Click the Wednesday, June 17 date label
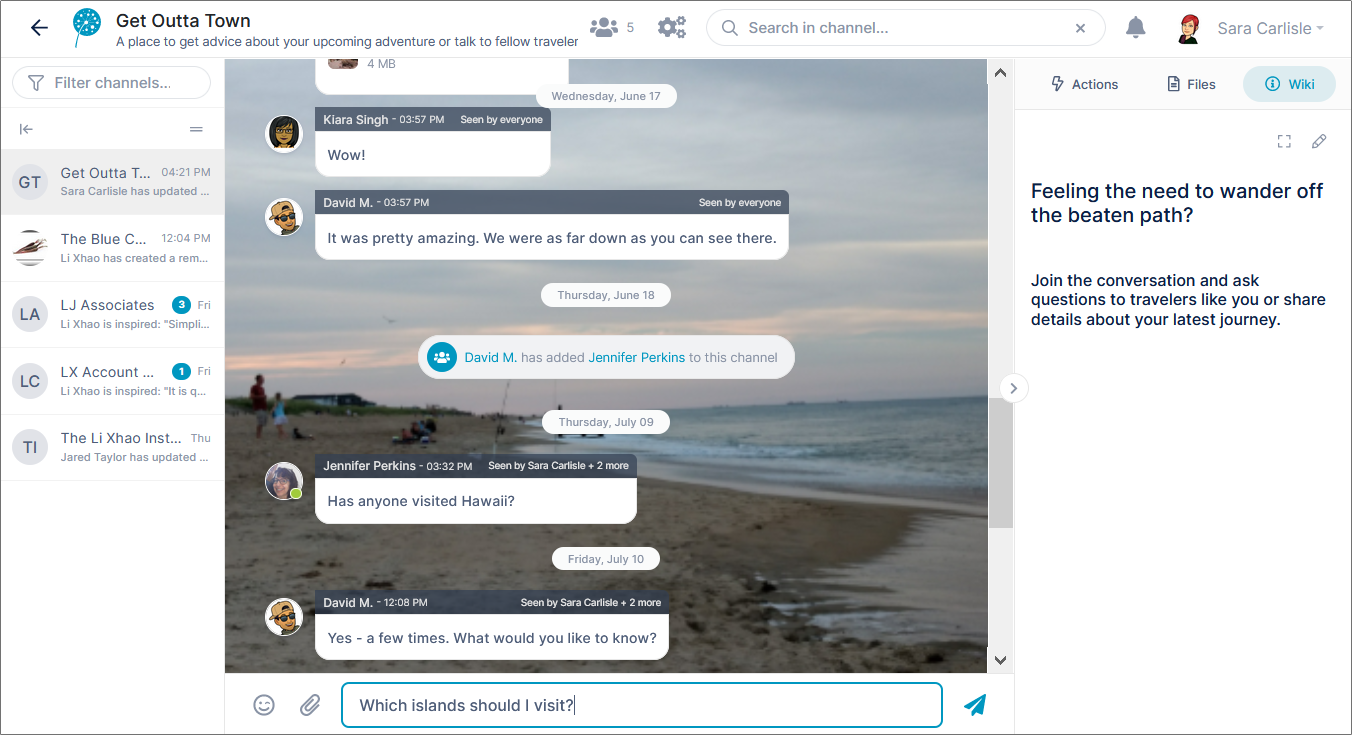This screenshot has height=735, width=1352. pyautogui.click(x=606, y=96)
